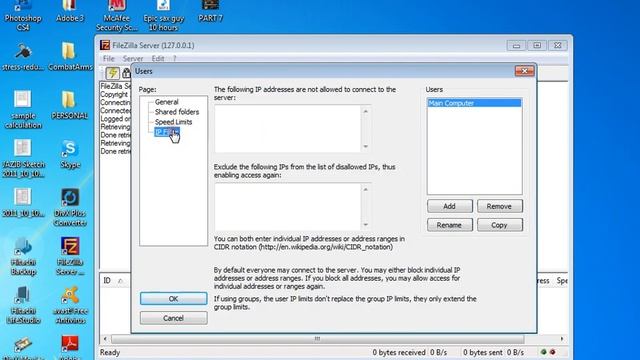Open sample calculation document icon
The height and width of the screenshot is (360, 640).
(x=23, y=109)
